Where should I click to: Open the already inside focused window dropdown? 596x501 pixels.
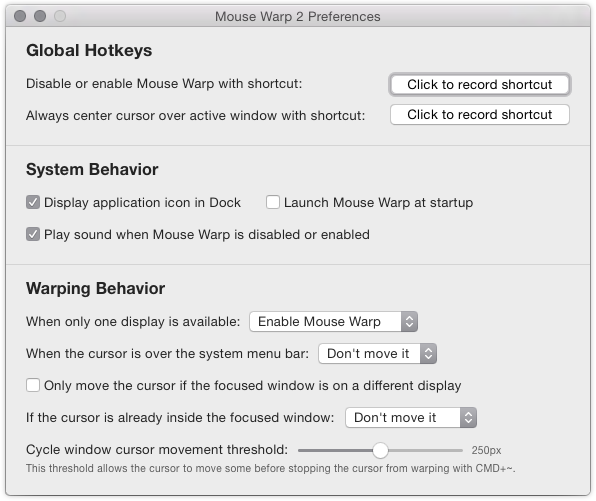tap(411, 417)
